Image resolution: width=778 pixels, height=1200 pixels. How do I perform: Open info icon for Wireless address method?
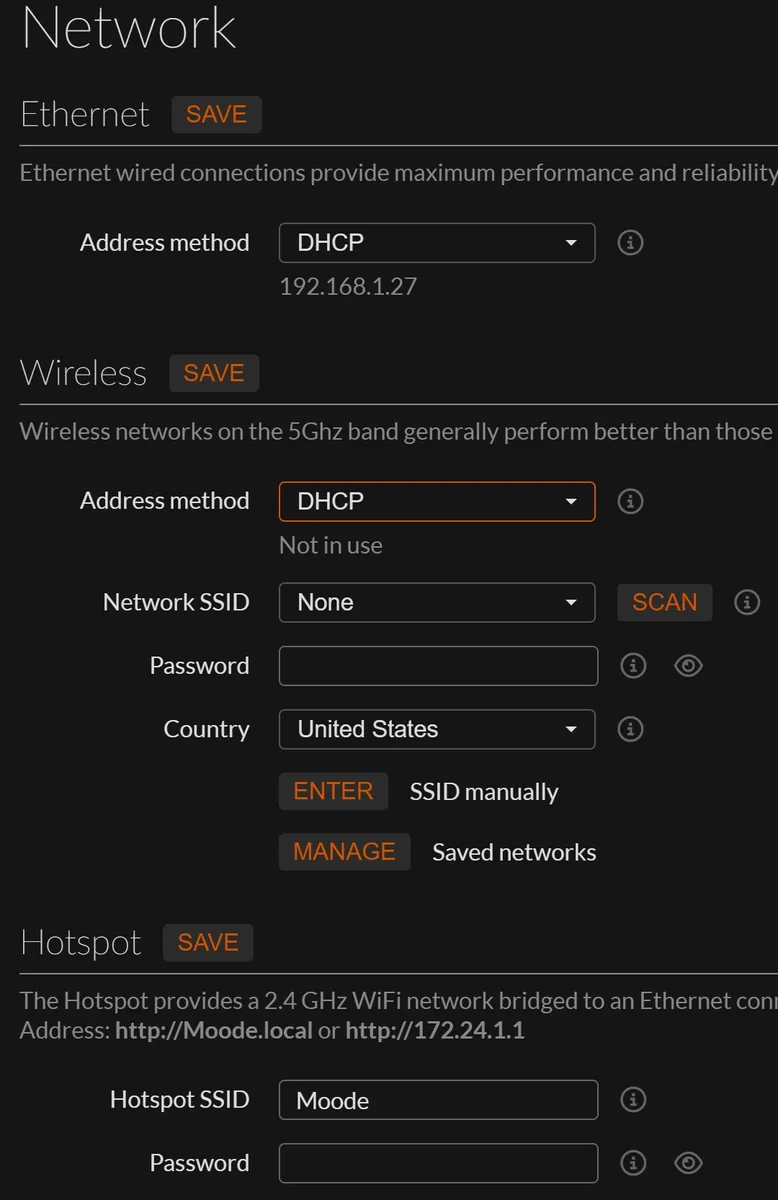pyautogui.click(x=630, y=501)
